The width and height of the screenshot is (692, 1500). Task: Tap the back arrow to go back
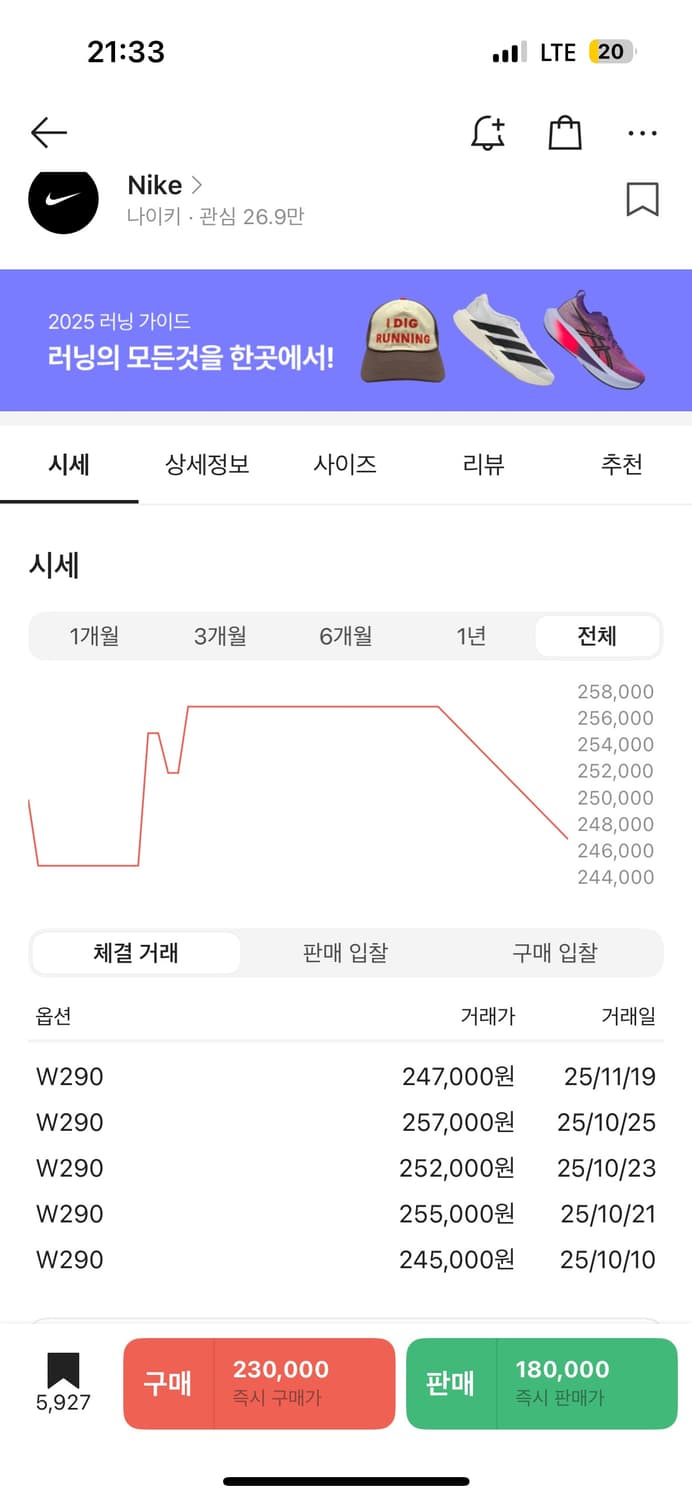(48, 132)
